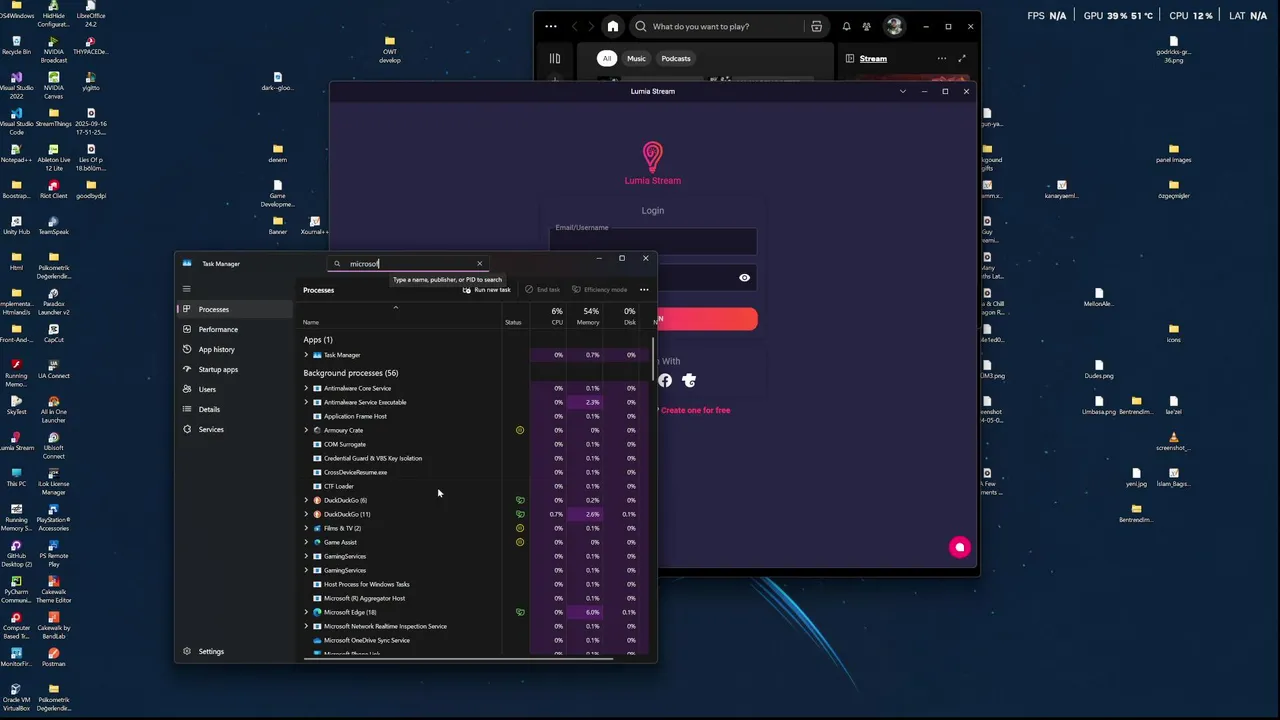Viewport: 1280px width, 720px height.
Task: Open Task Manager hamburger navigation menu
Action: (x=186, y=289)
